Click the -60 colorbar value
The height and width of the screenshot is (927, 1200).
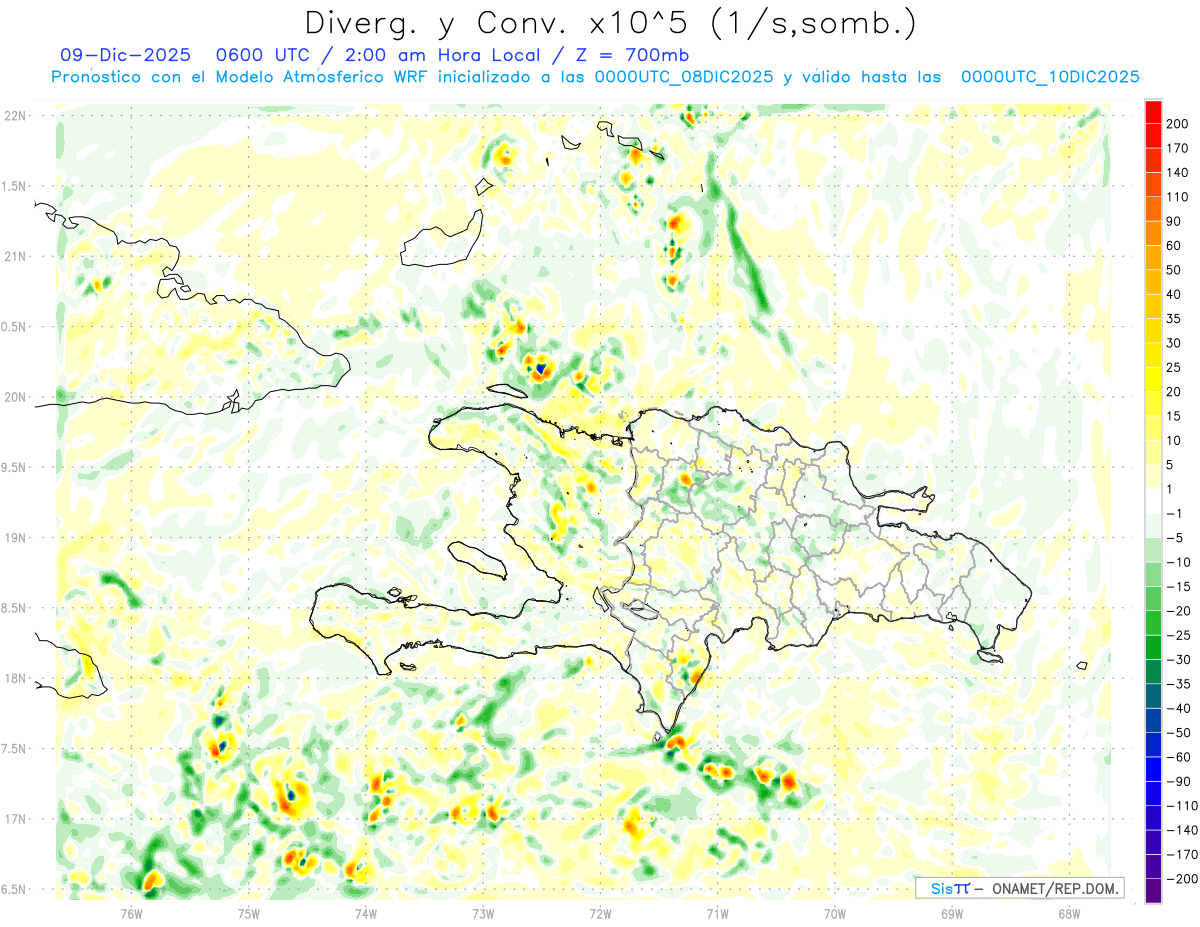[x=1177, y=757]
